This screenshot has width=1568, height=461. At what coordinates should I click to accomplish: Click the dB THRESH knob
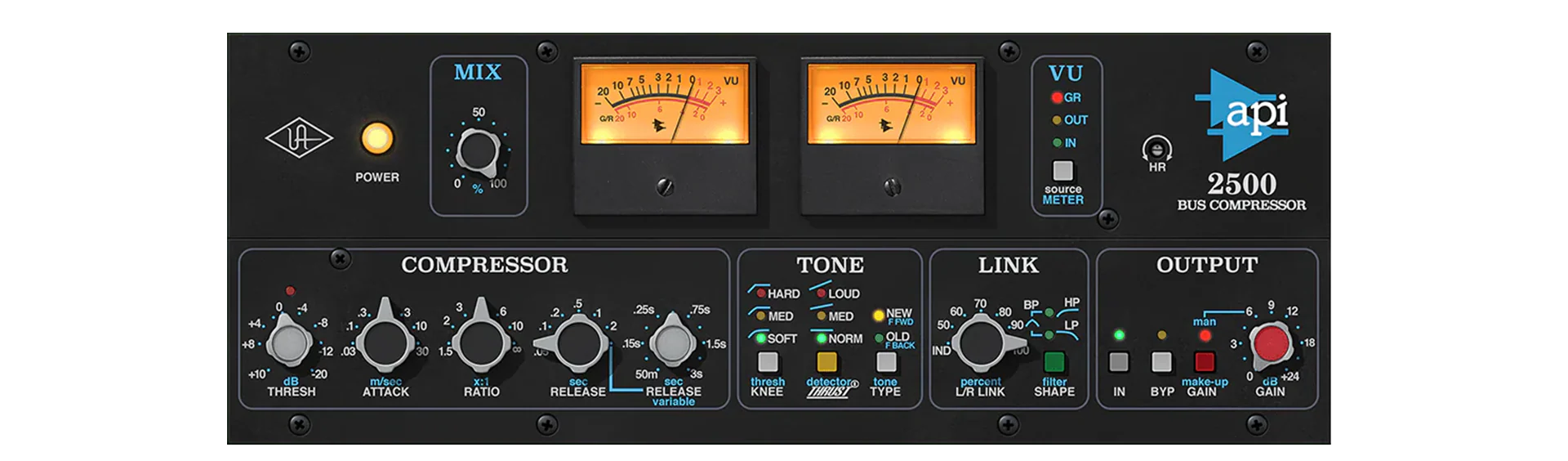pyautogui.click(x=290, y=342)
